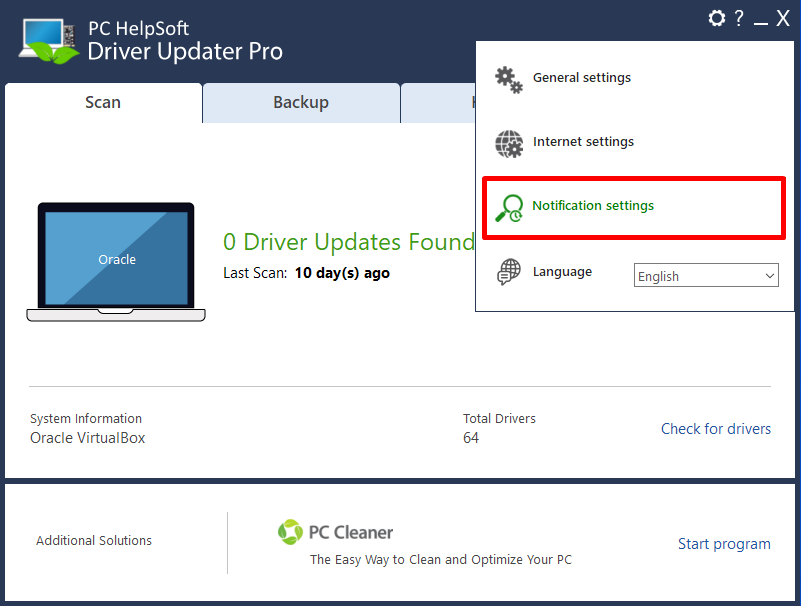Switch to the Backup tab
Image resolution: width=801 pixels, height=606 pixels.
click(301, 102)
